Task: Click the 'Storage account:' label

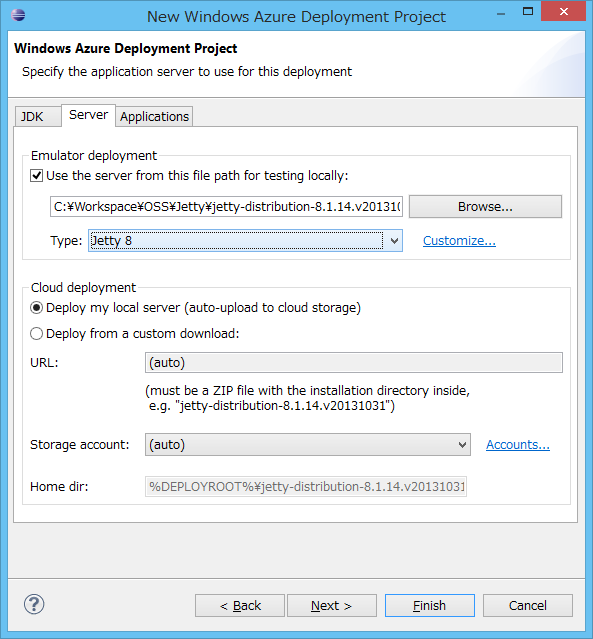Action: point(79,445)
